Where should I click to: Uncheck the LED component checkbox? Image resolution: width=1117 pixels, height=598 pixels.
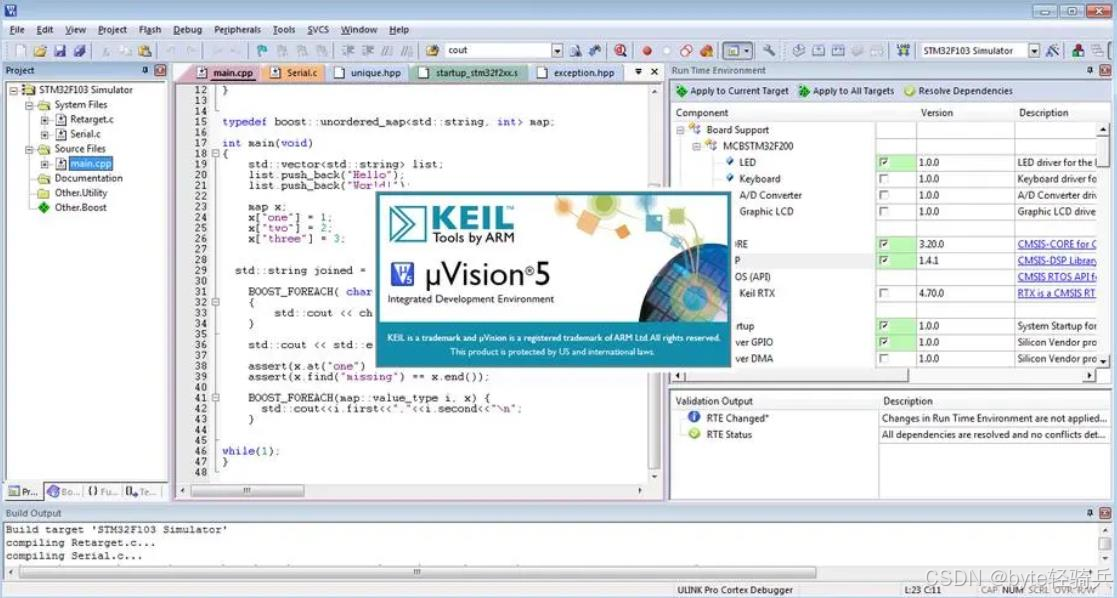coord(884,163)
